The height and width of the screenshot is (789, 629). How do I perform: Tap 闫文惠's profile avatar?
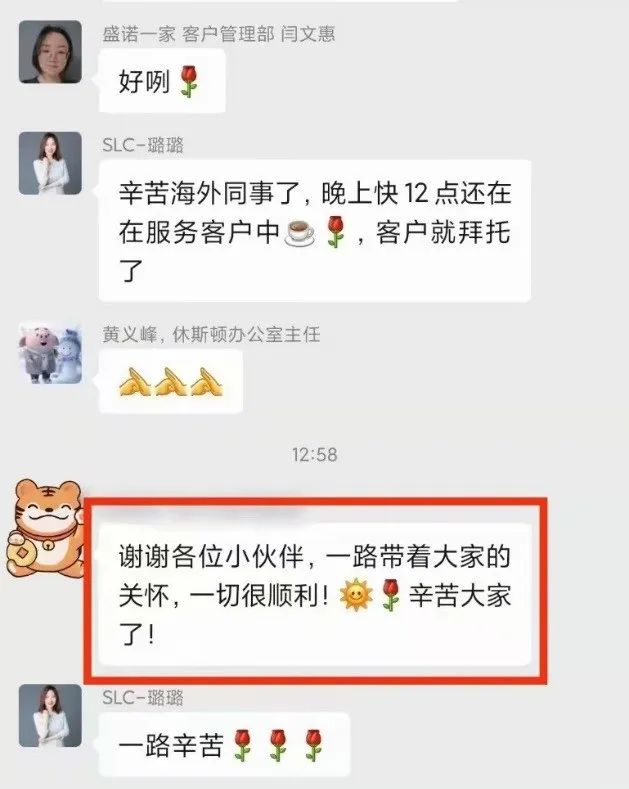[x=50, y=52]
